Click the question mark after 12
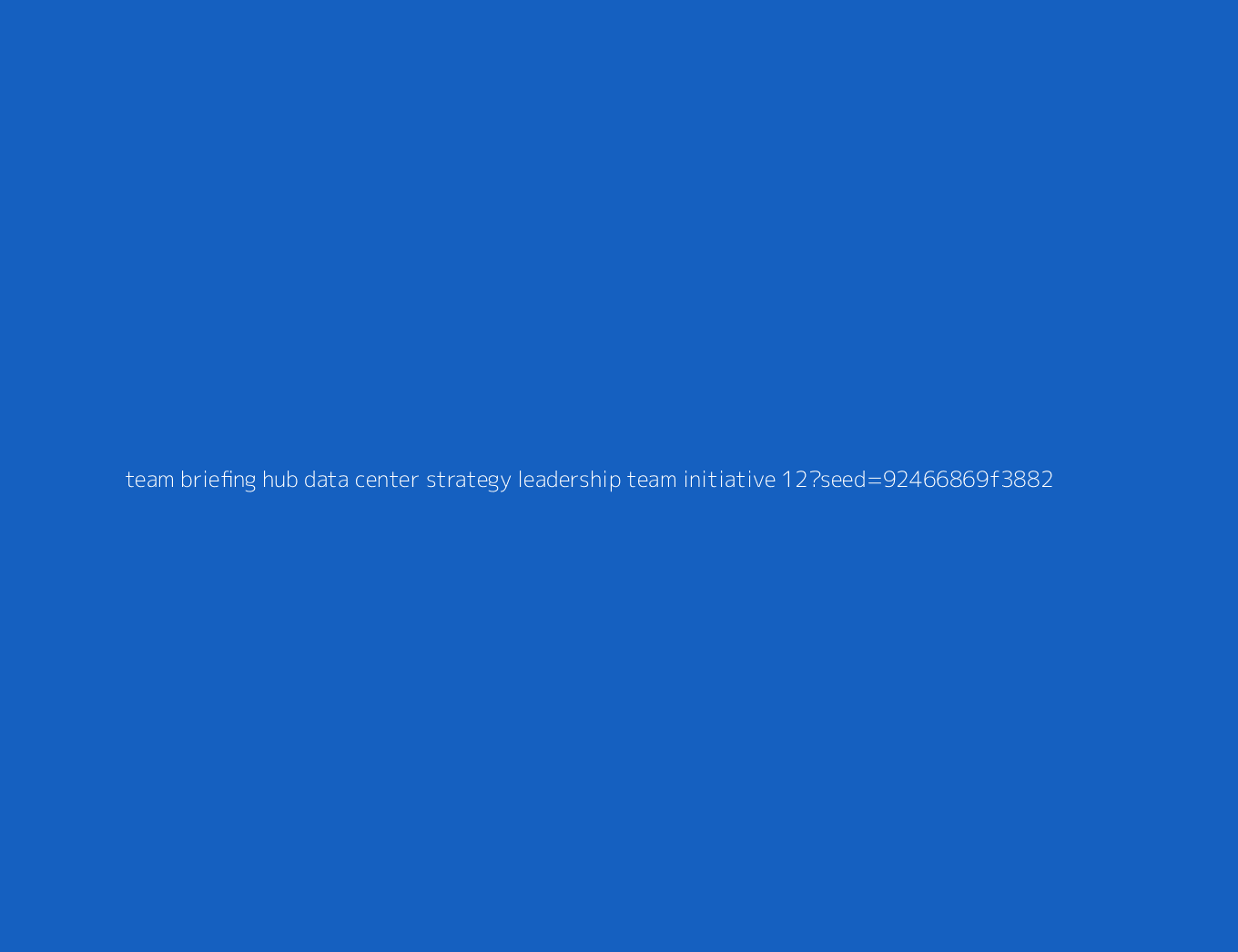This screenshot has width=1238, height=952. tap(813, 480)
